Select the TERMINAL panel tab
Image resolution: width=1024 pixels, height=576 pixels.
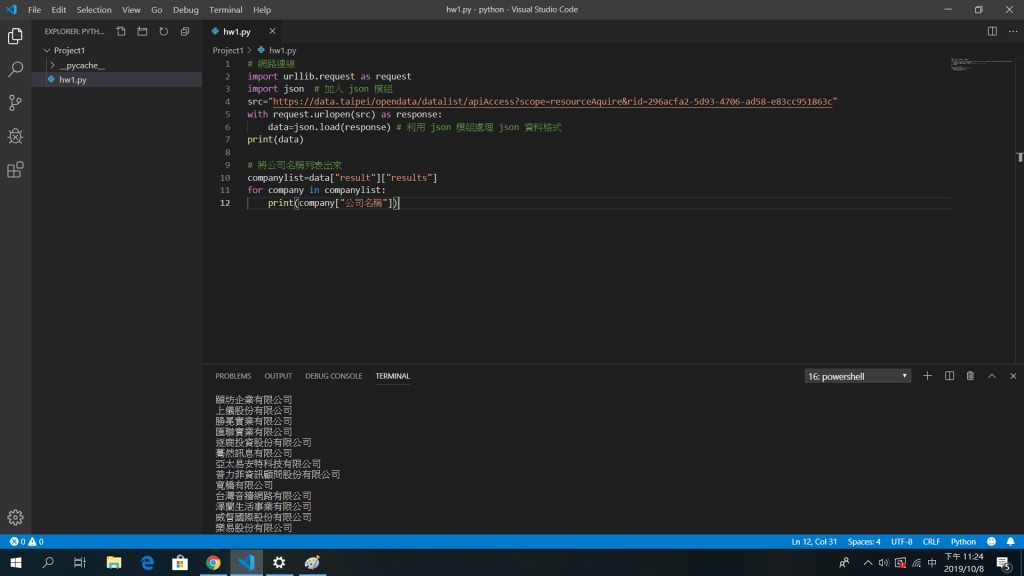point(392,376)
